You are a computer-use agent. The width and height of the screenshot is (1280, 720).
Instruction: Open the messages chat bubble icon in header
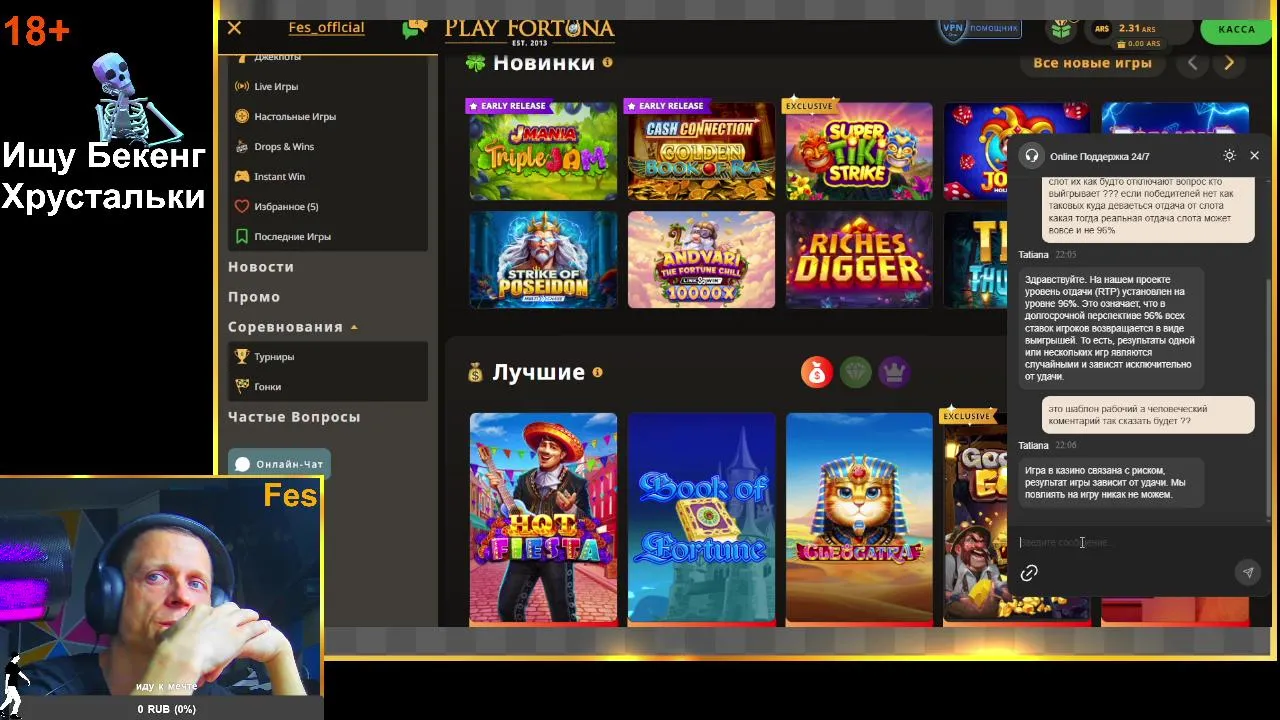pos(414,28)
